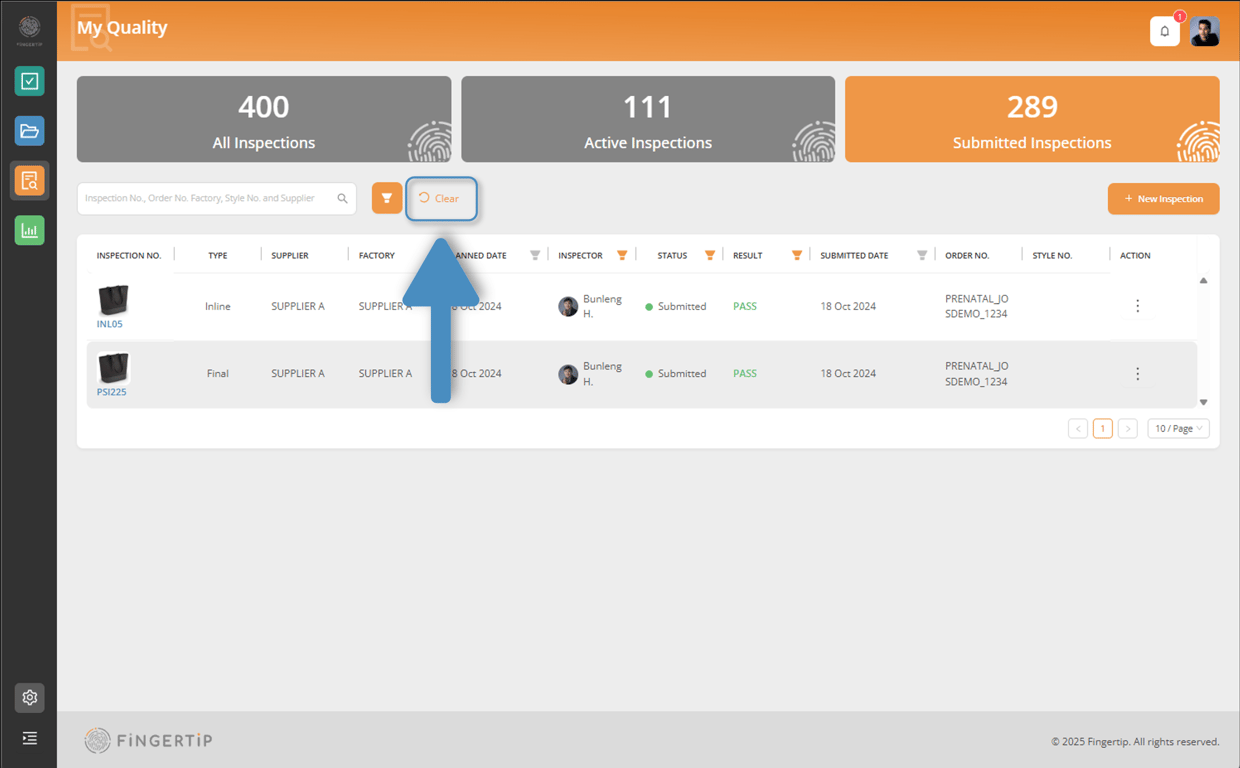The height and width of the screenshot is (768, 1240).
Task: Go to the next page
Action: pyautogui.click(x=1128, y=428)
